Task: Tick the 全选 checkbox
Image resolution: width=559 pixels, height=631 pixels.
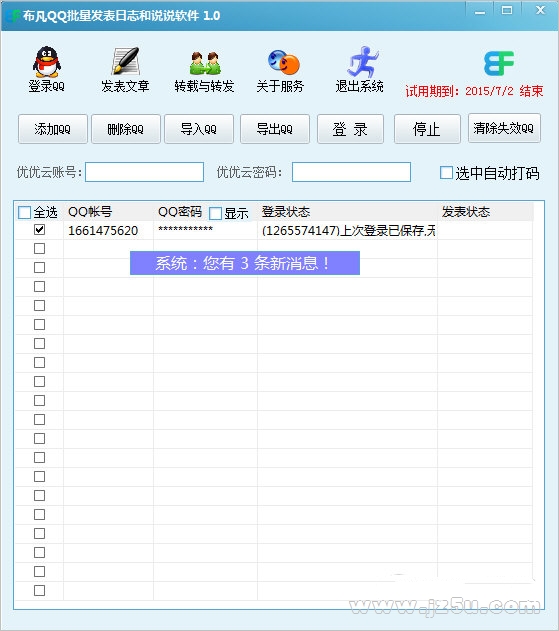Action: click(x=25, y=212)
